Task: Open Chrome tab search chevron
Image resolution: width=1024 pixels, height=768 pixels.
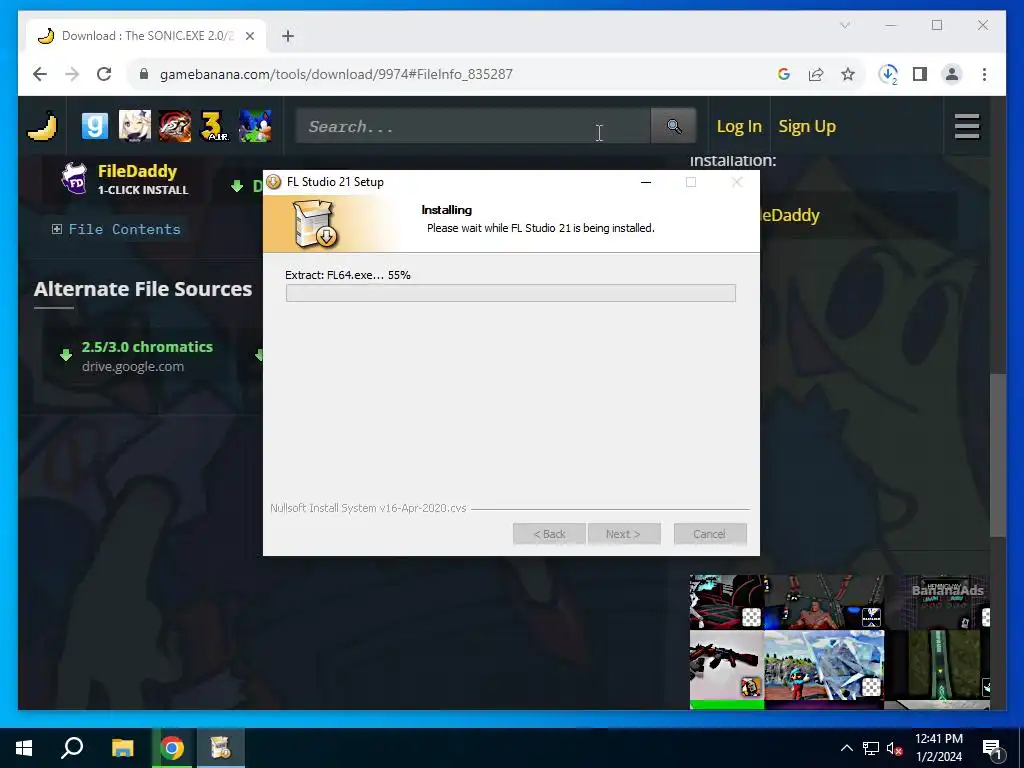Action: (844, 25)
